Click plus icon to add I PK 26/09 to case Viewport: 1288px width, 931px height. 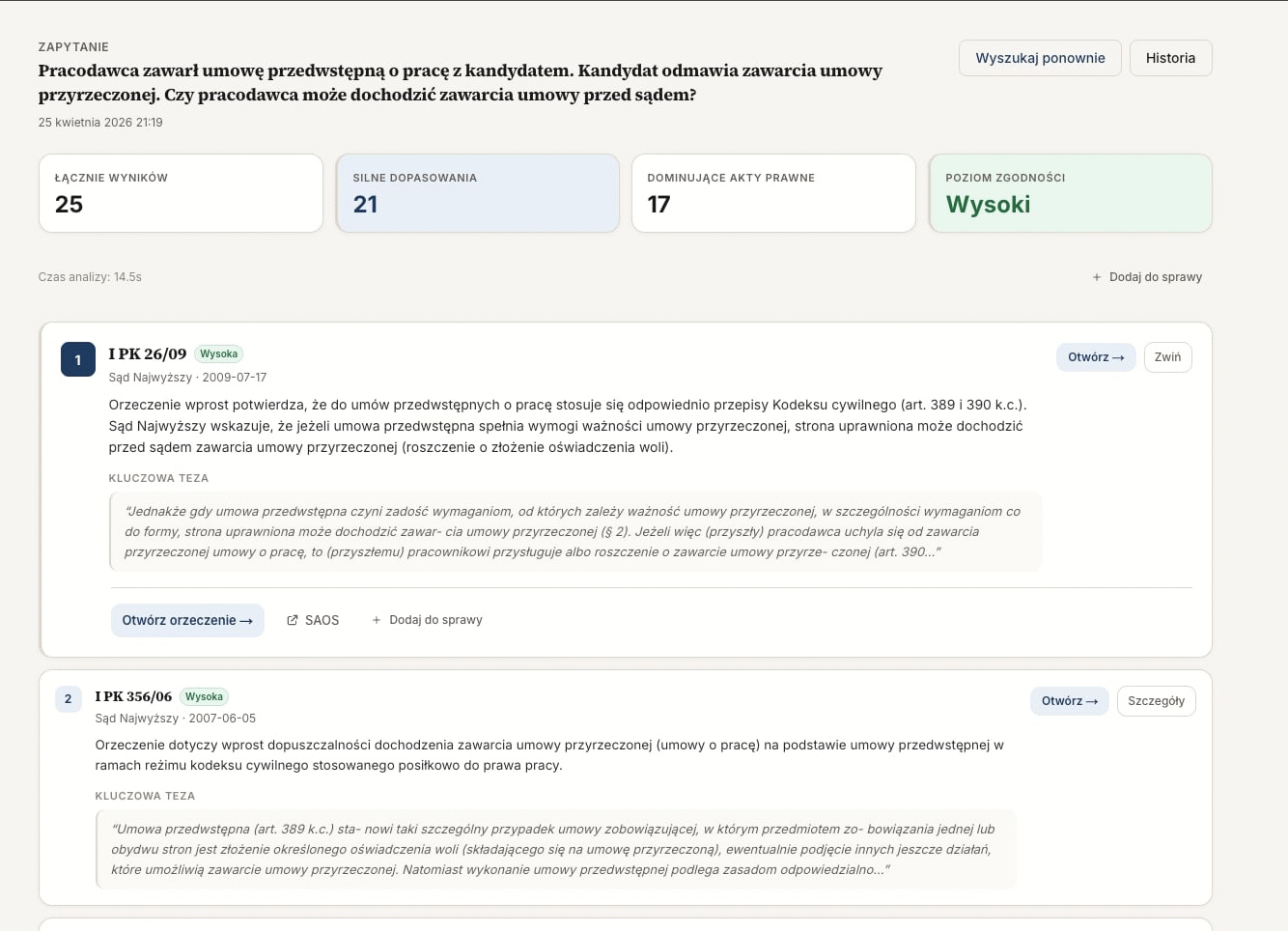click(x=376, y=620)
